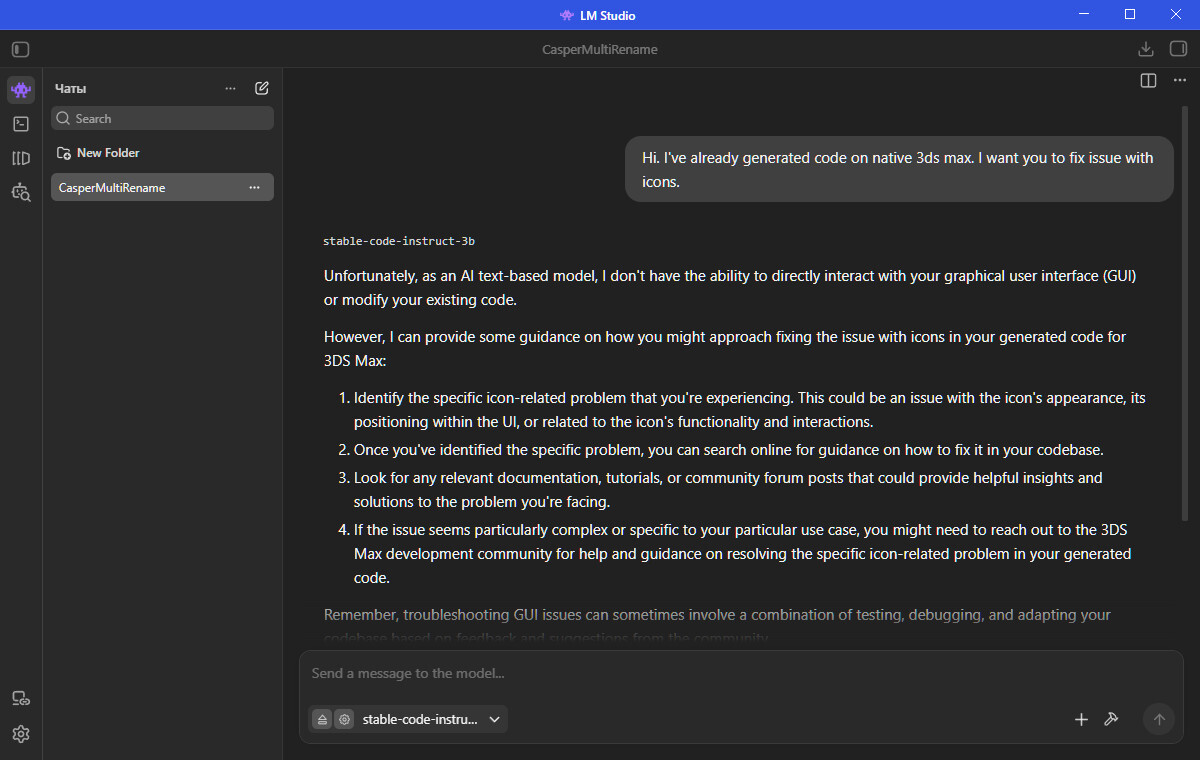Click the LM Studio logo in title bar
This screenshot has width=1200, height=760.
pos(567,15)
